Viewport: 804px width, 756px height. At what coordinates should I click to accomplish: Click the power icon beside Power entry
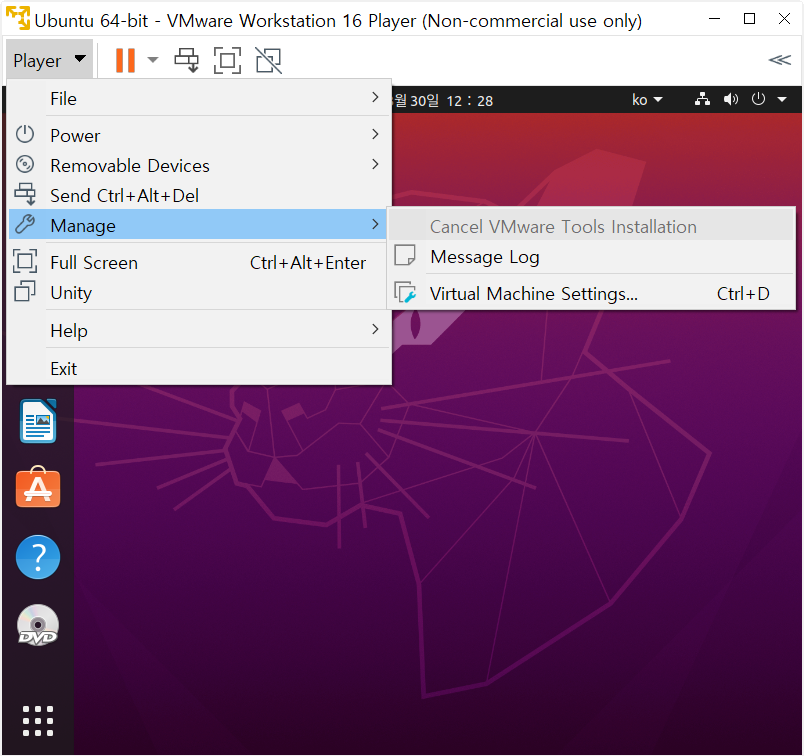(x=25, y=134)
